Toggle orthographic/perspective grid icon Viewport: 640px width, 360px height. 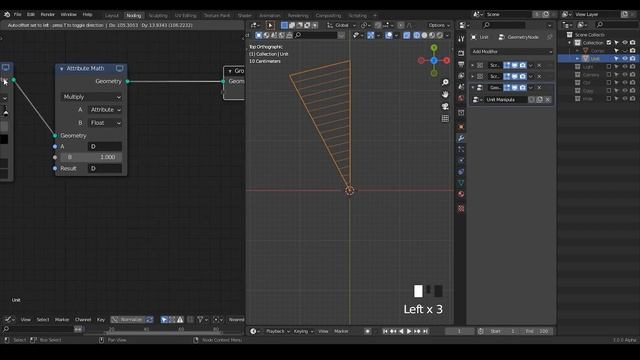click(x=445, y=119)
